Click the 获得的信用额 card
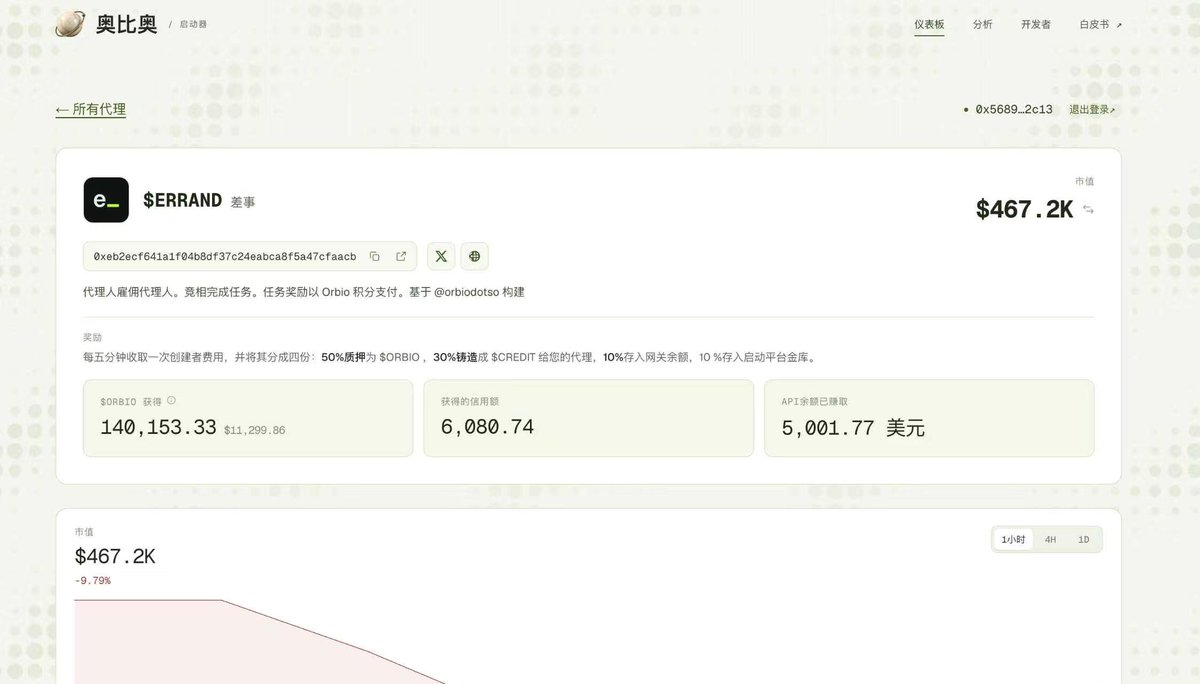This screenshot has width=1200, height=684. tap(588, 418)
